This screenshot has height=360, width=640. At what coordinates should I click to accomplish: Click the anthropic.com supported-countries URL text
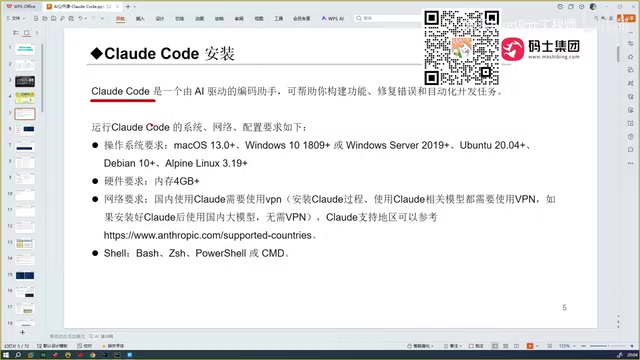coord(208,235)
